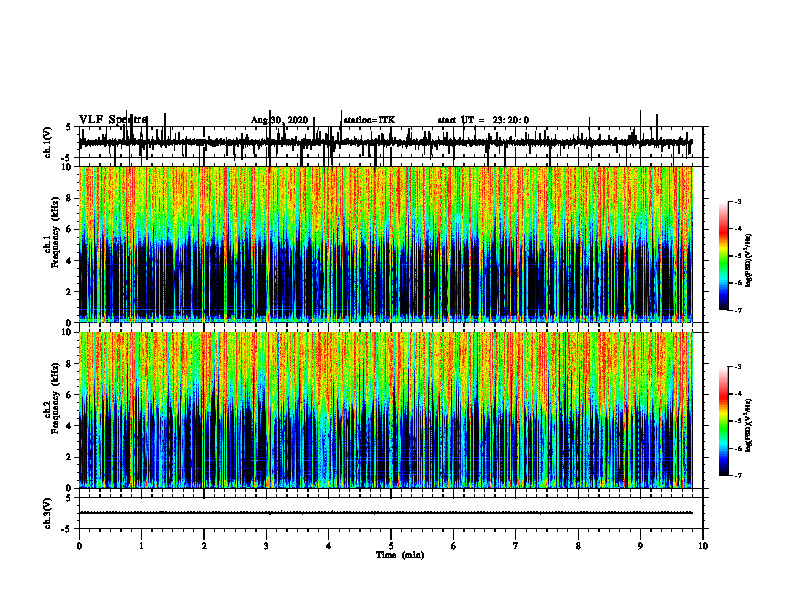Click the "ch.3(V)" axis label
This screenshot has height=612, width=792.
click(47, 514)
